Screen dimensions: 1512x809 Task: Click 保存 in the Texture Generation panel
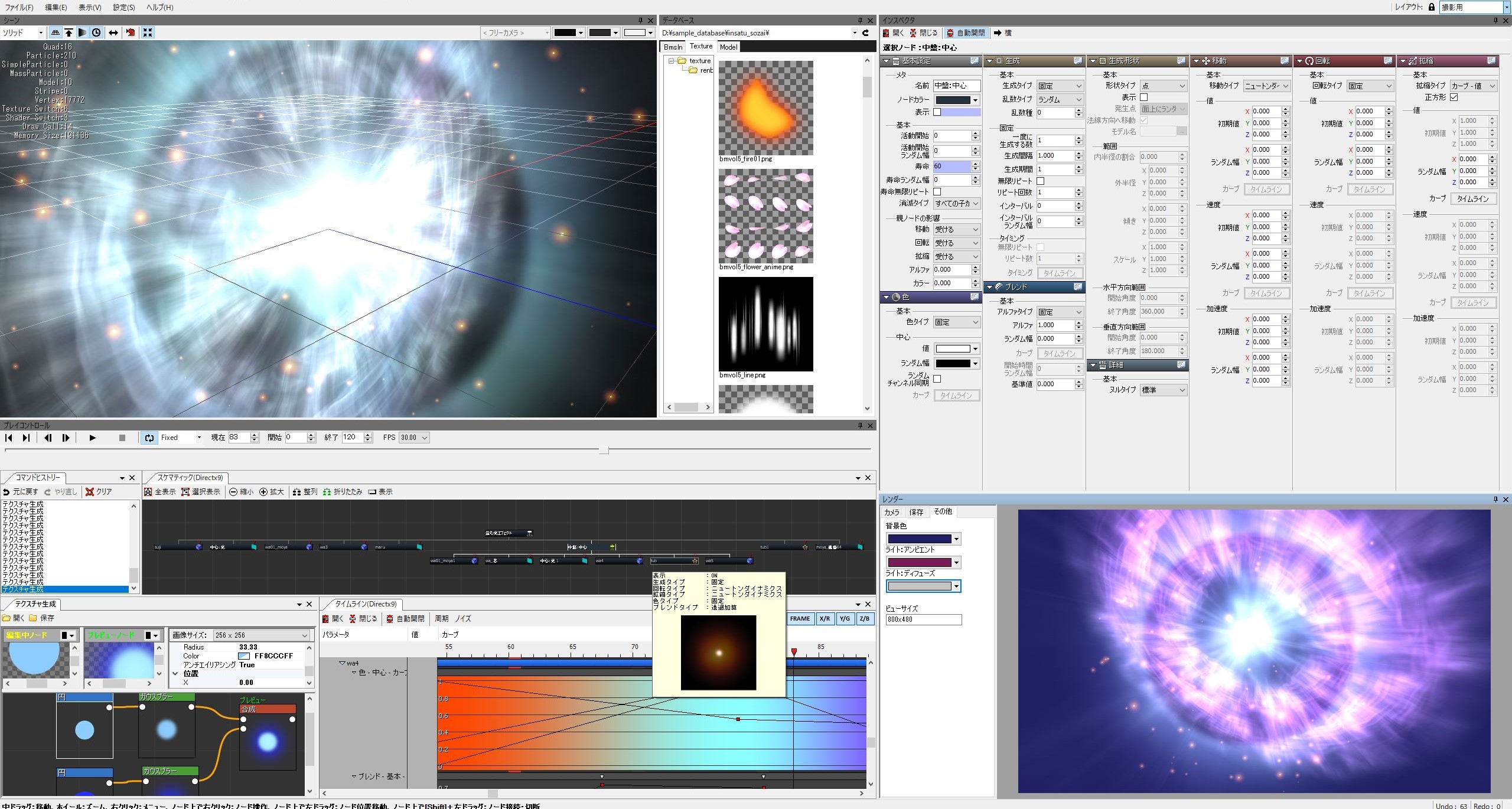[41, 618]
